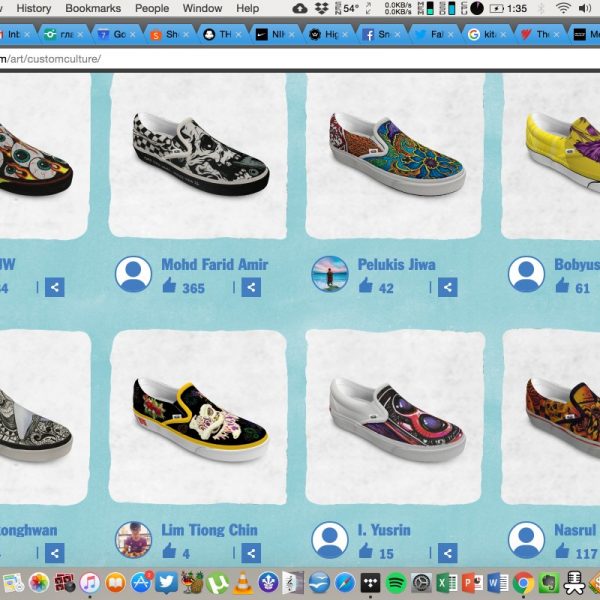The width and height of the screenshot is (600, 600).
Task: Open the Wi-Fi status menu
Action: (564, 8)
